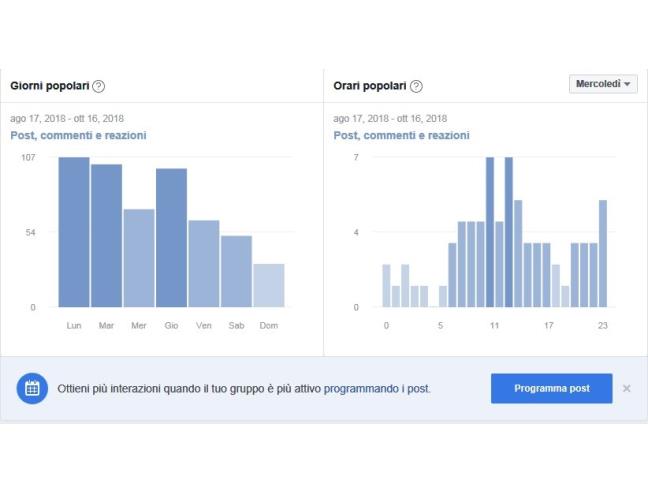
Task: Open the 'programmando i post' link
Action: pos(377,388)
